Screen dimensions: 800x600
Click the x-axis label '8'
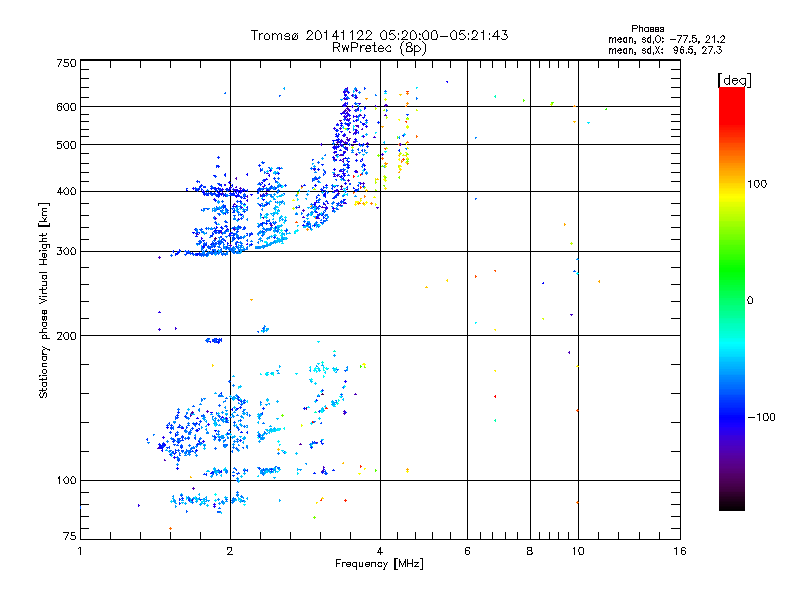[x=530, y=551]
